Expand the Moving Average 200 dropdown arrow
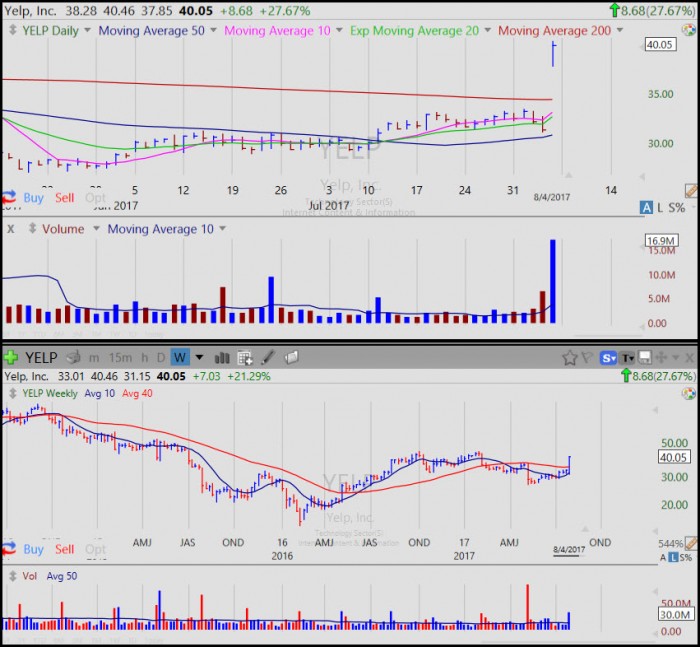This screenshot has height=647, width=700. (x=620, y=30)
